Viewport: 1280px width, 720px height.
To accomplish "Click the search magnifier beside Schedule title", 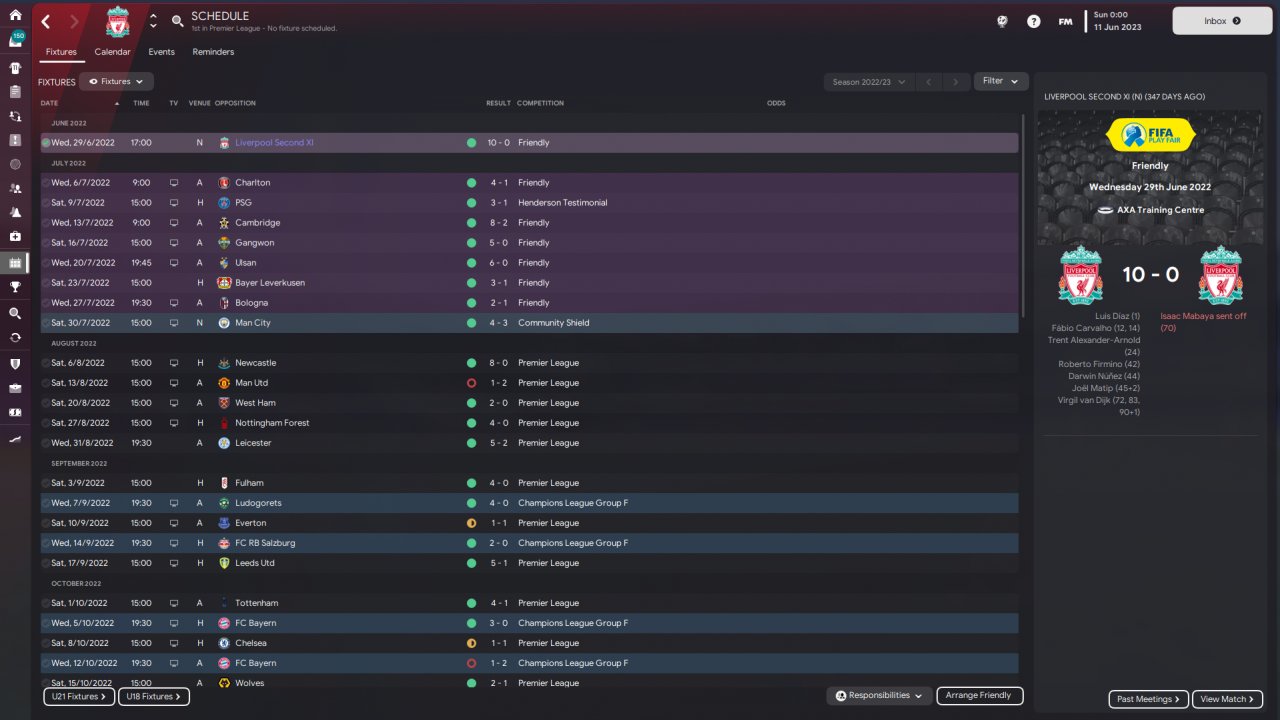I will click(177, 20).
